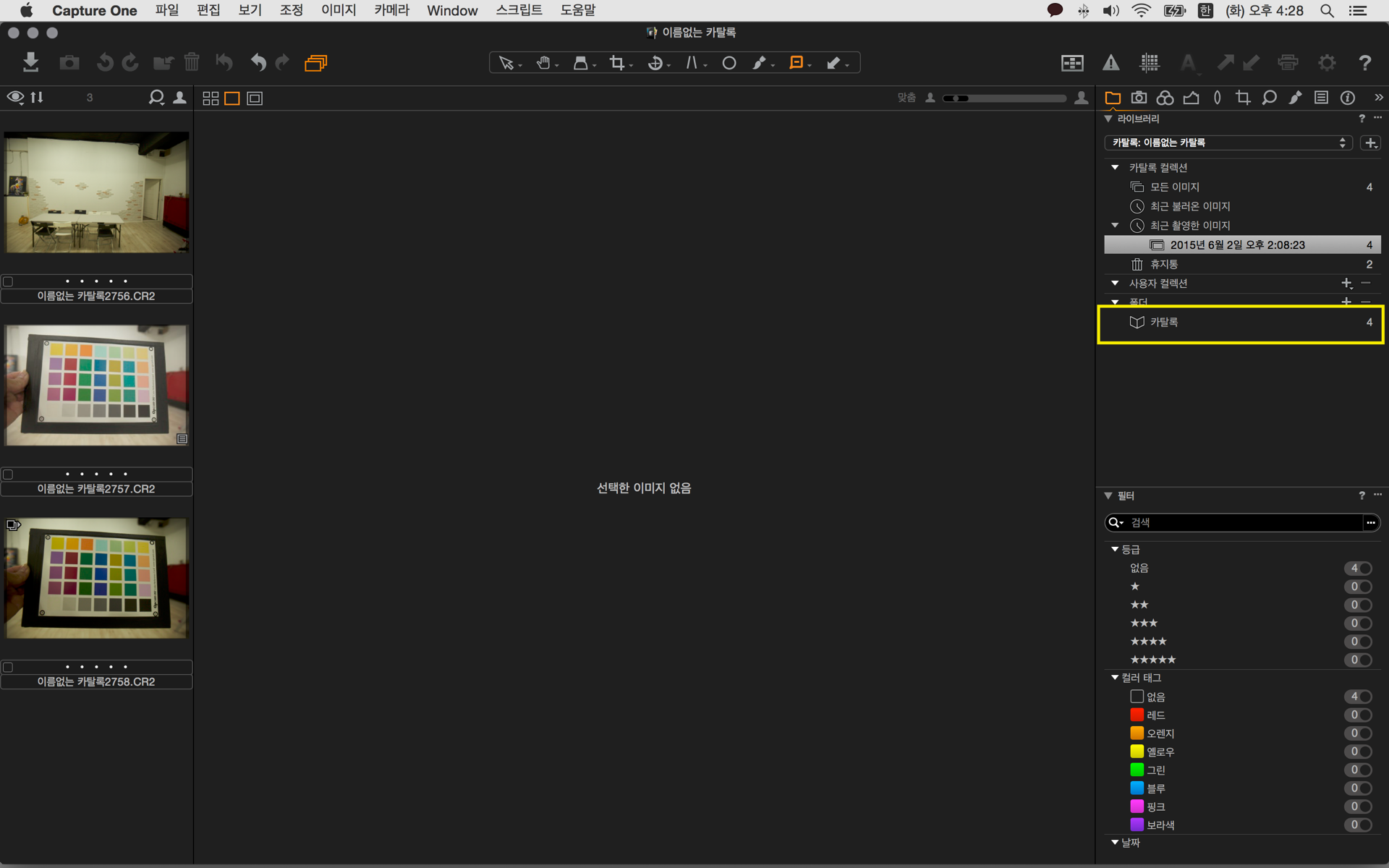Collapse the 카탈록 컬렉션 tree
The height and width of the screenshot is (868, 1389).
click(1115, 167)
